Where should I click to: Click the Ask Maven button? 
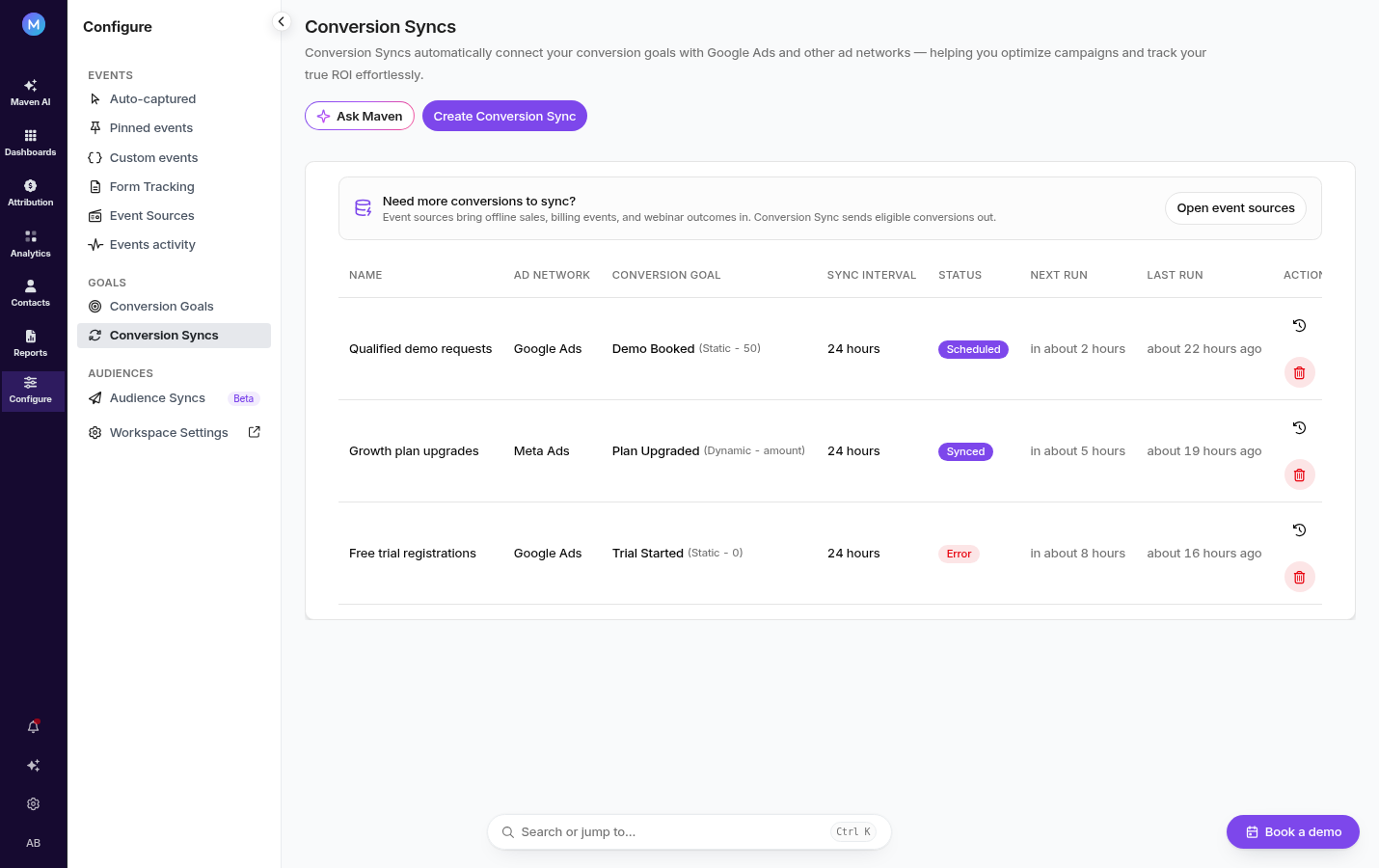click(360, 116)
